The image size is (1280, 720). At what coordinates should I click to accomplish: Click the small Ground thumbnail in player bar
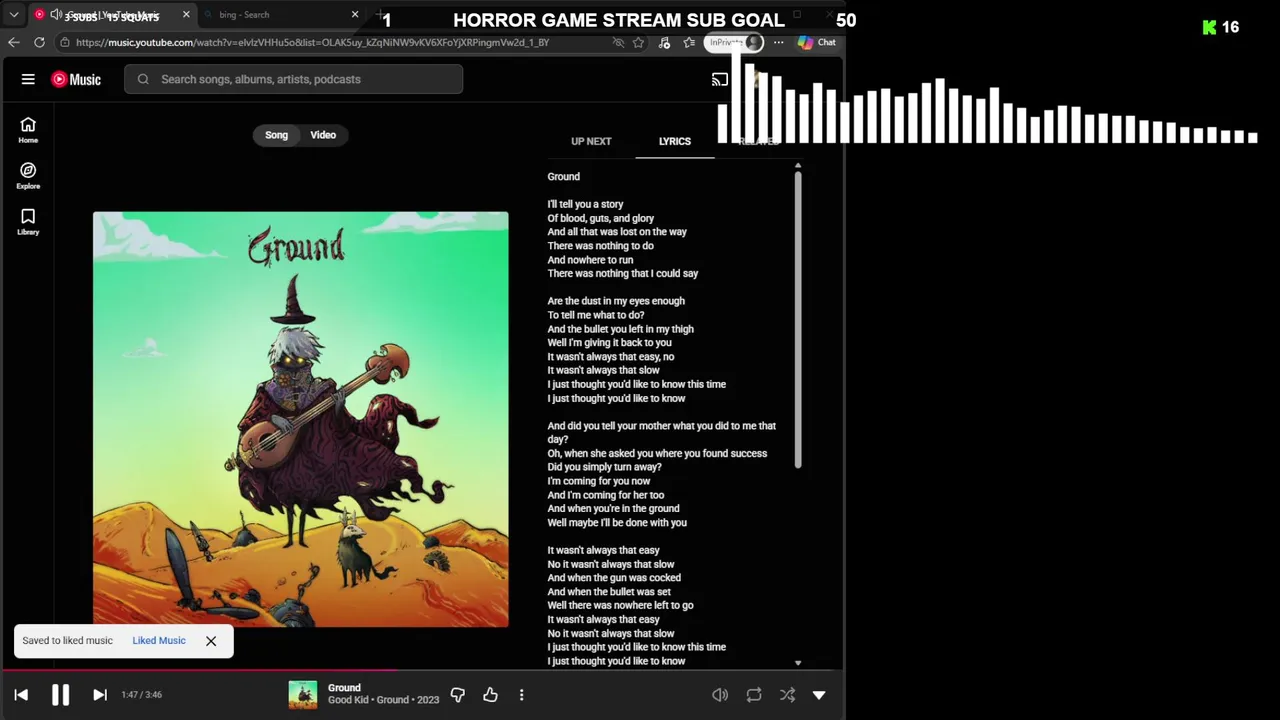pyautogui.click(x=302, y=694)
